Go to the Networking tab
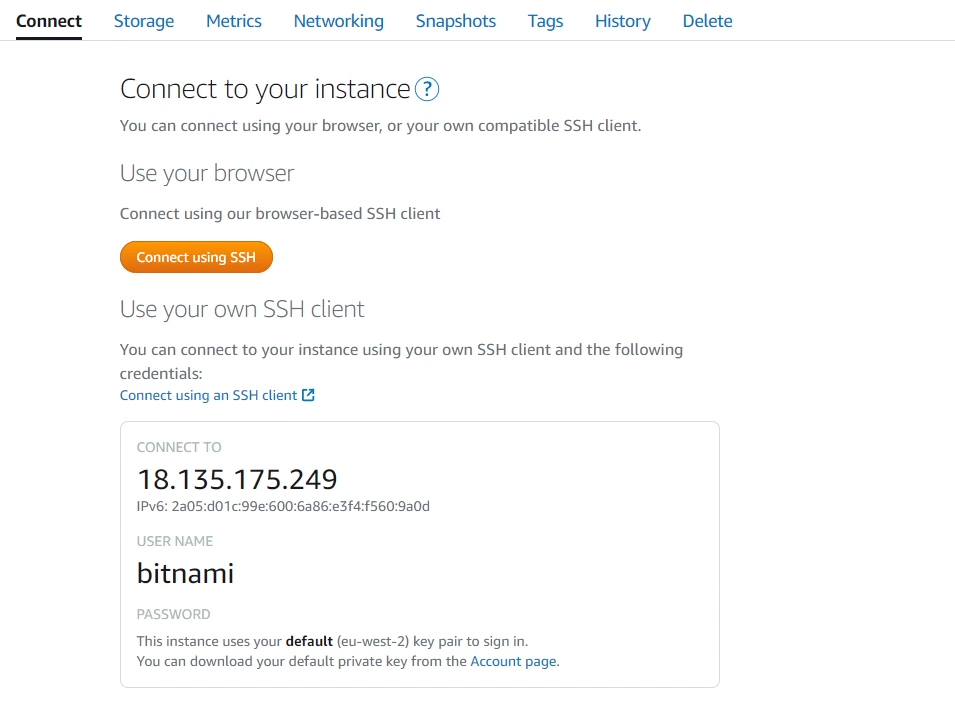Screen dimensions: 955x703 pyautogui.click(x=339, y=21)
